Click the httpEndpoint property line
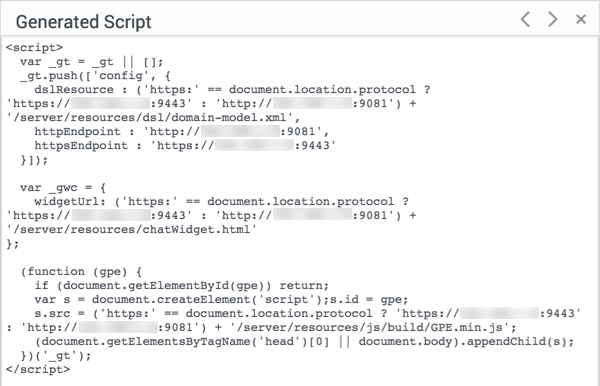The image size is (600, 386). (181, 132)
